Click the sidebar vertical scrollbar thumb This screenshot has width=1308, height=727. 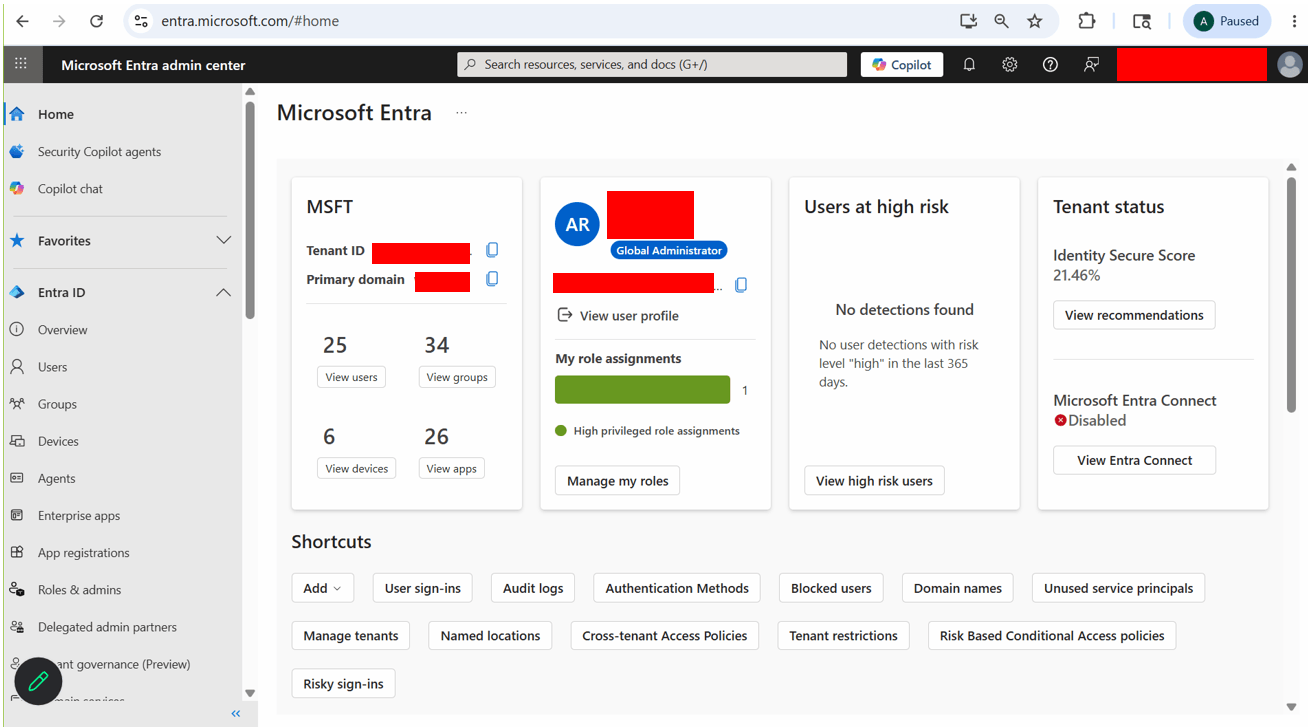[x=249, y=210]
